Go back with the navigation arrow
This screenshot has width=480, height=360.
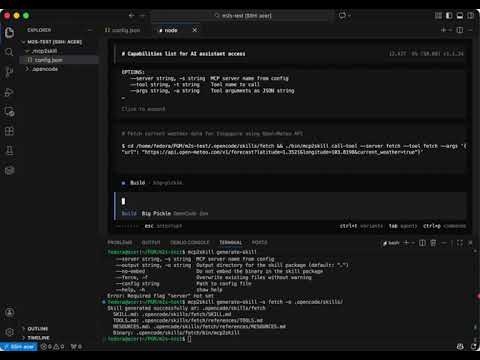[131, 15]
